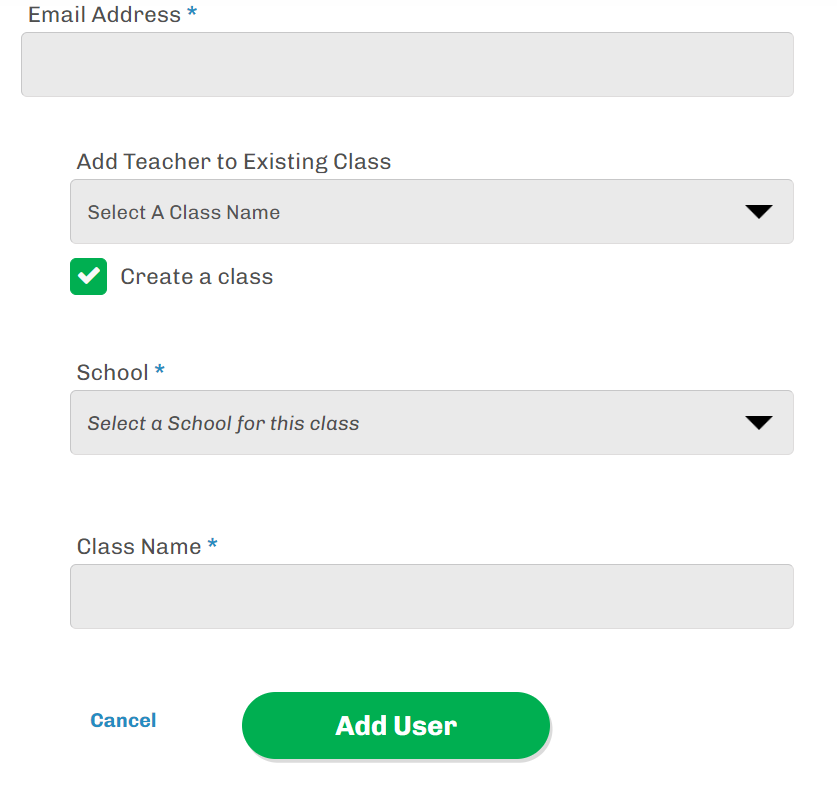Focus the Class Name text field
The height and width of the screenshot is (789, 837).
[431, 596]
